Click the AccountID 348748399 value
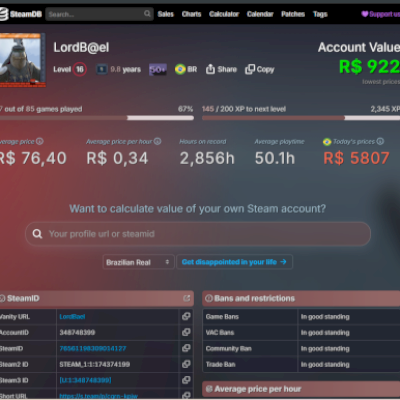The image size is (400, 400). (77, 332)
